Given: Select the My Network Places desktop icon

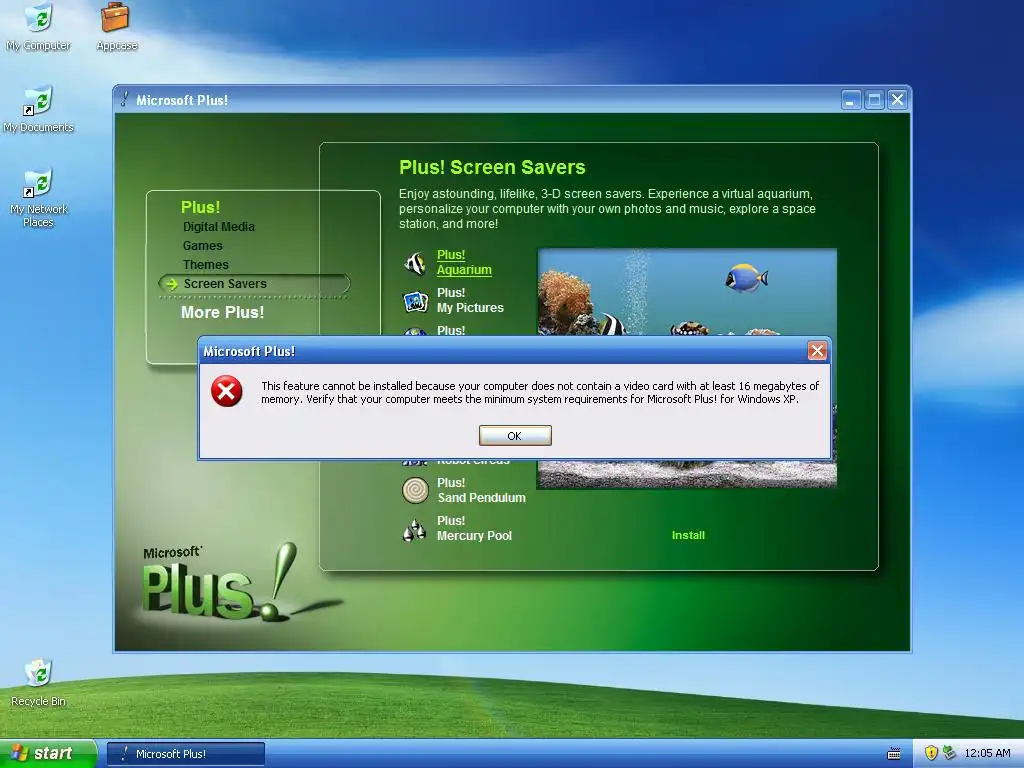Looking at the screenshot, I should point(38,197).
